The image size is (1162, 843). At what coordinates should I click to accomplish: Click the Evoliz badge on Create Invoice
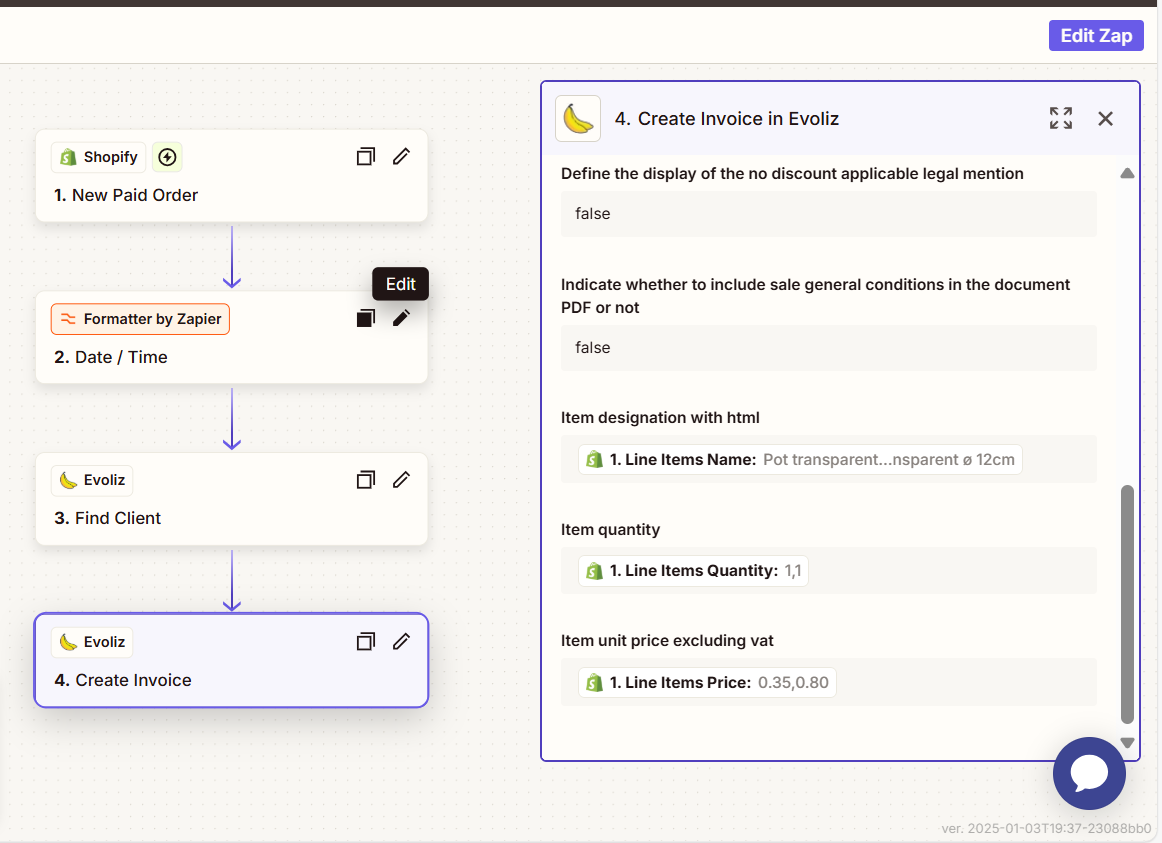coord(92,642)
